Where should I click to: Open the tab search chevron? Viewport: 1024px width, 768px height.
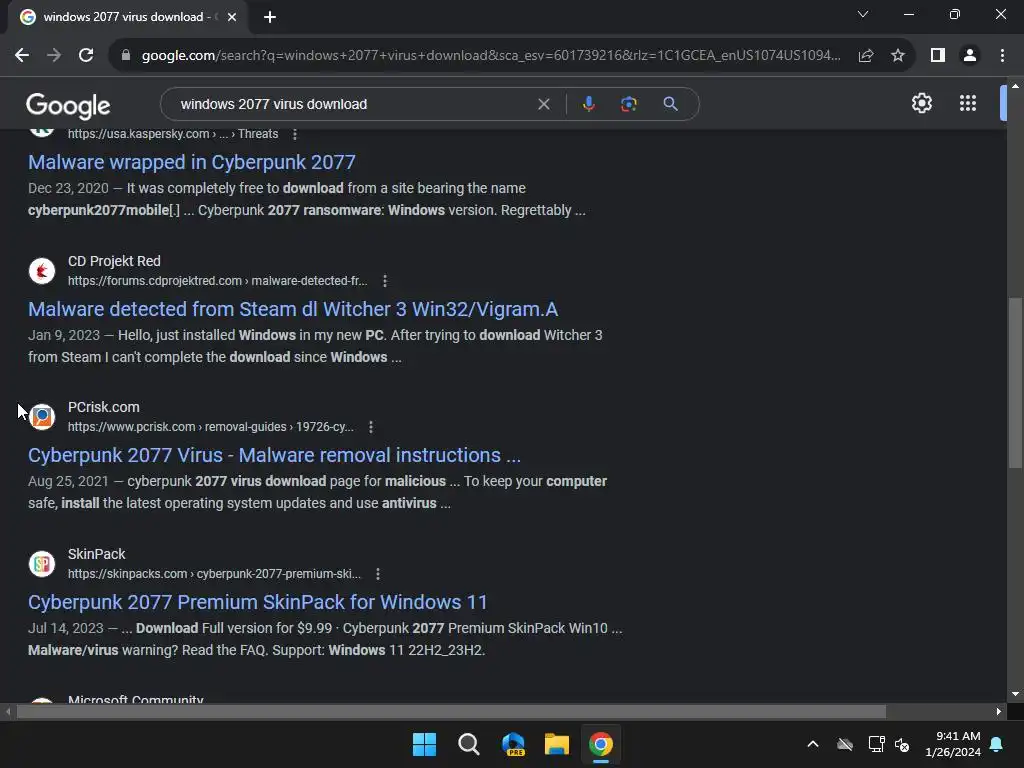863,14
